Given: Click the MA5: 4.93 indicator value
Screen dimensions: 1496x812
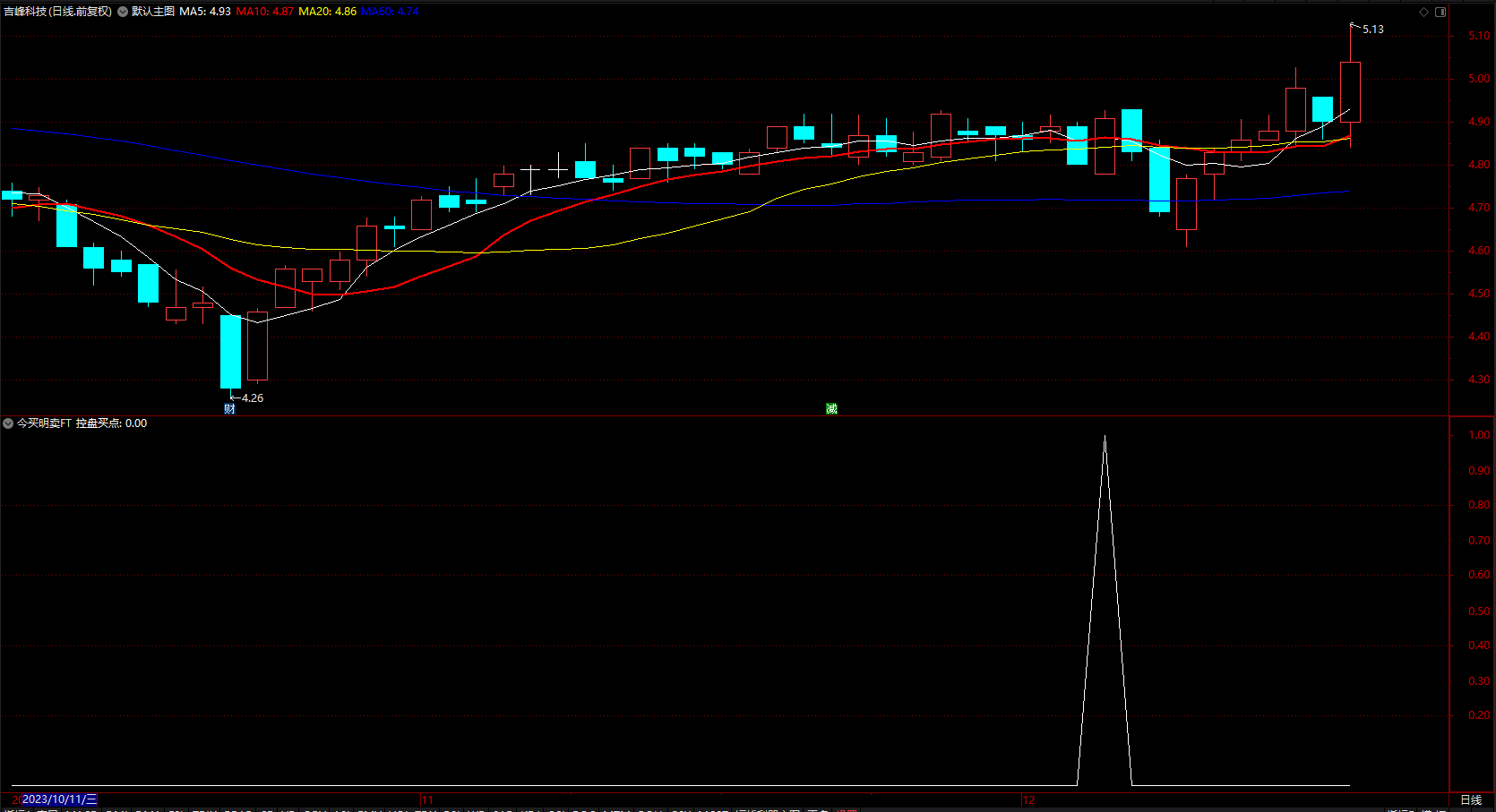Looking at the screenshot, I should (x=205, y=12).
